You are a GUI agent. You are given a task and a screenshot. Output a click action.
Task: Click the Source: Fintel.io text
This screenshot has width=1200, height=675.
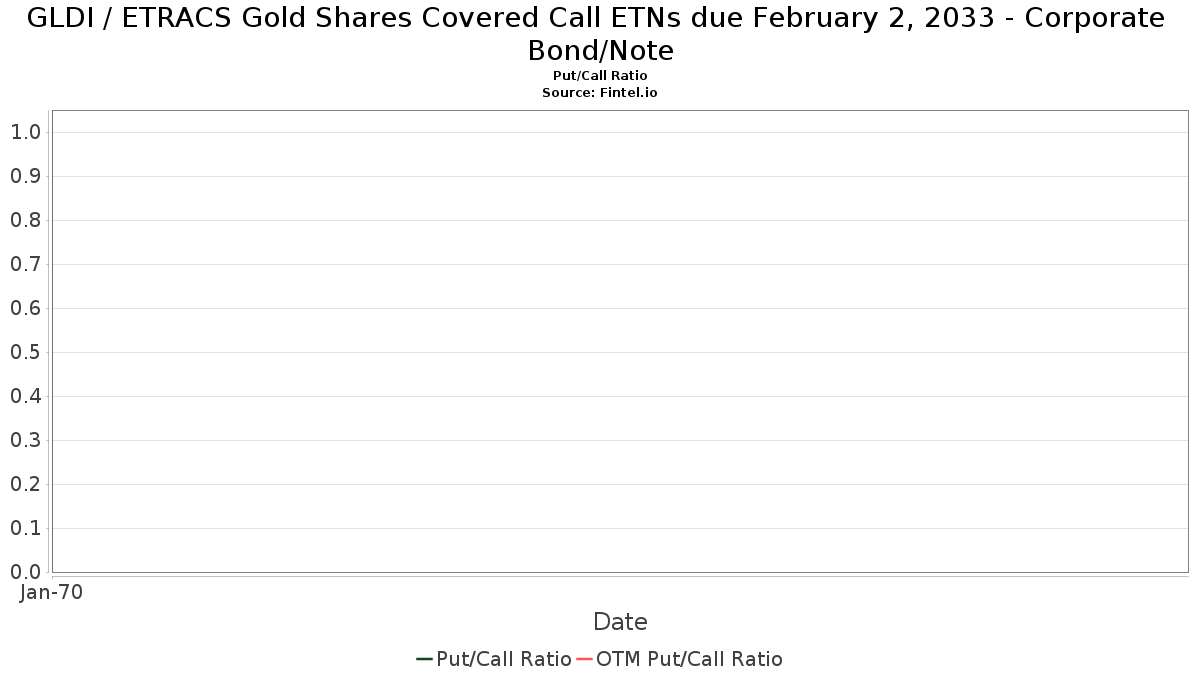(600, 92)
